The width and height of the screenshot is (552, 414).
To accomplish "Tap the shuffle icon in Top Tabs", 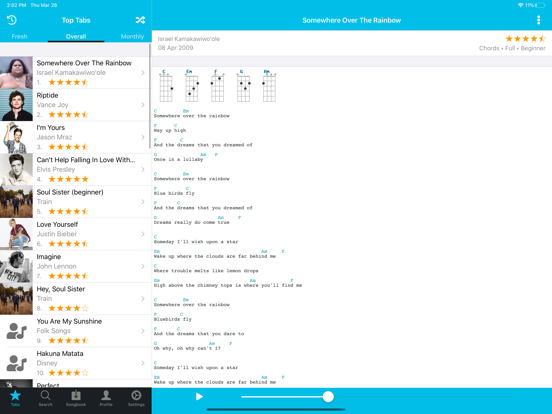I will click(140, 20).
